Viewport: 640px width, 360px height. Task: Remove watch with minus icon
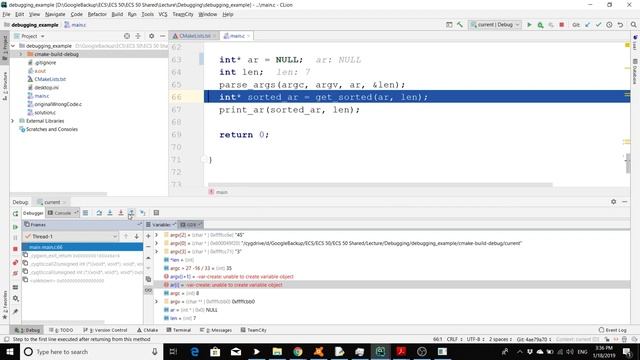coord(148,247)
